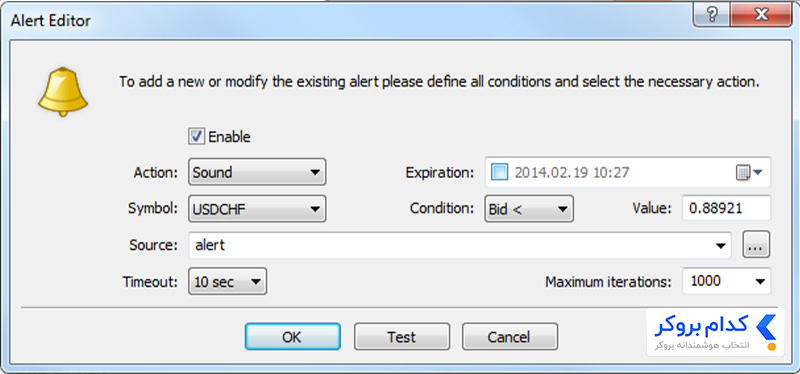The height and width of the screenshot is (374, 800).
Task: Click the help question mark button
Action: pyautogui.click(x=712, y=15)
